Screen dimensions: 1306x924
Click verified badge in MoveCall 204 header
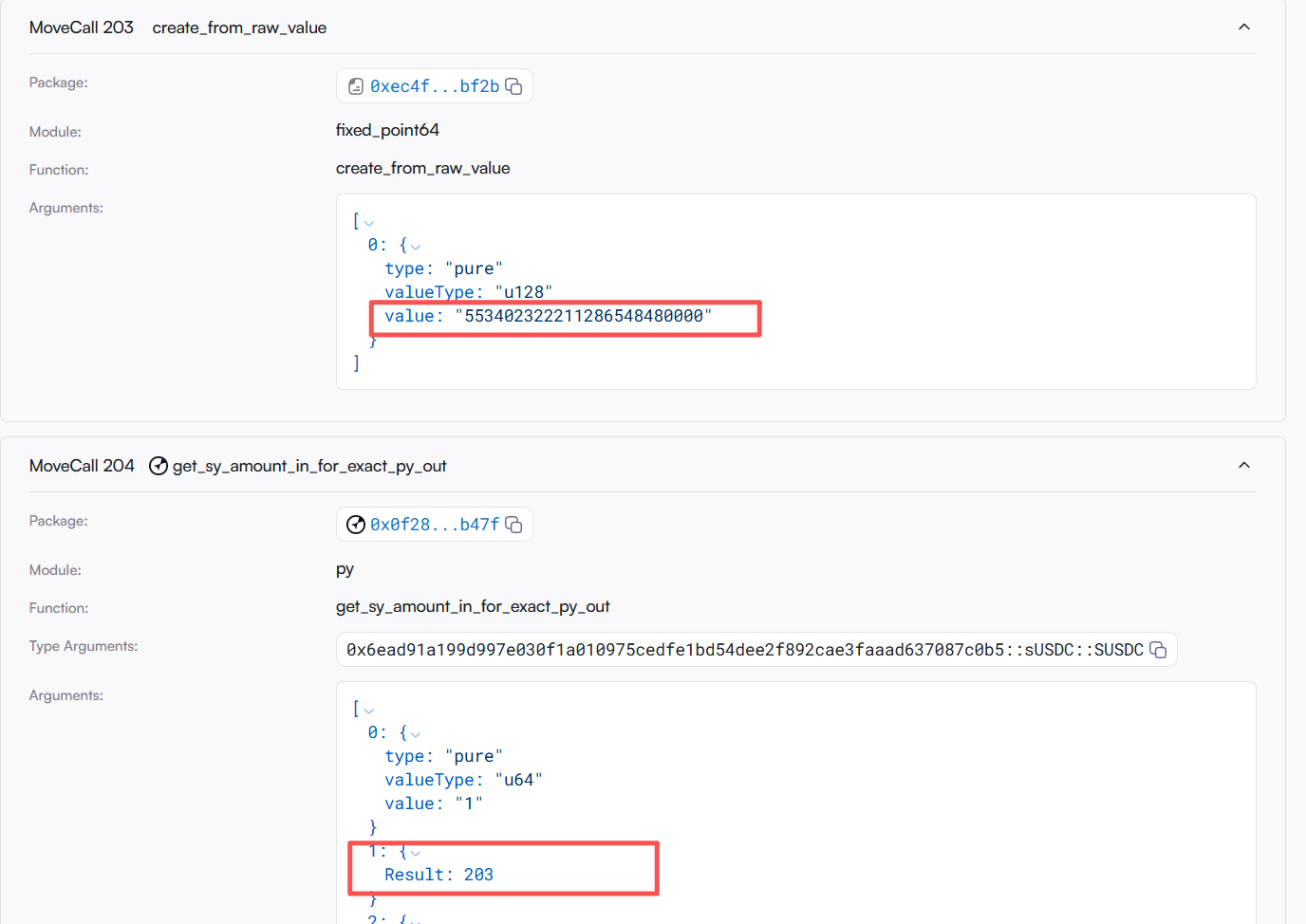pyautogui.click(x=159, y=466)
